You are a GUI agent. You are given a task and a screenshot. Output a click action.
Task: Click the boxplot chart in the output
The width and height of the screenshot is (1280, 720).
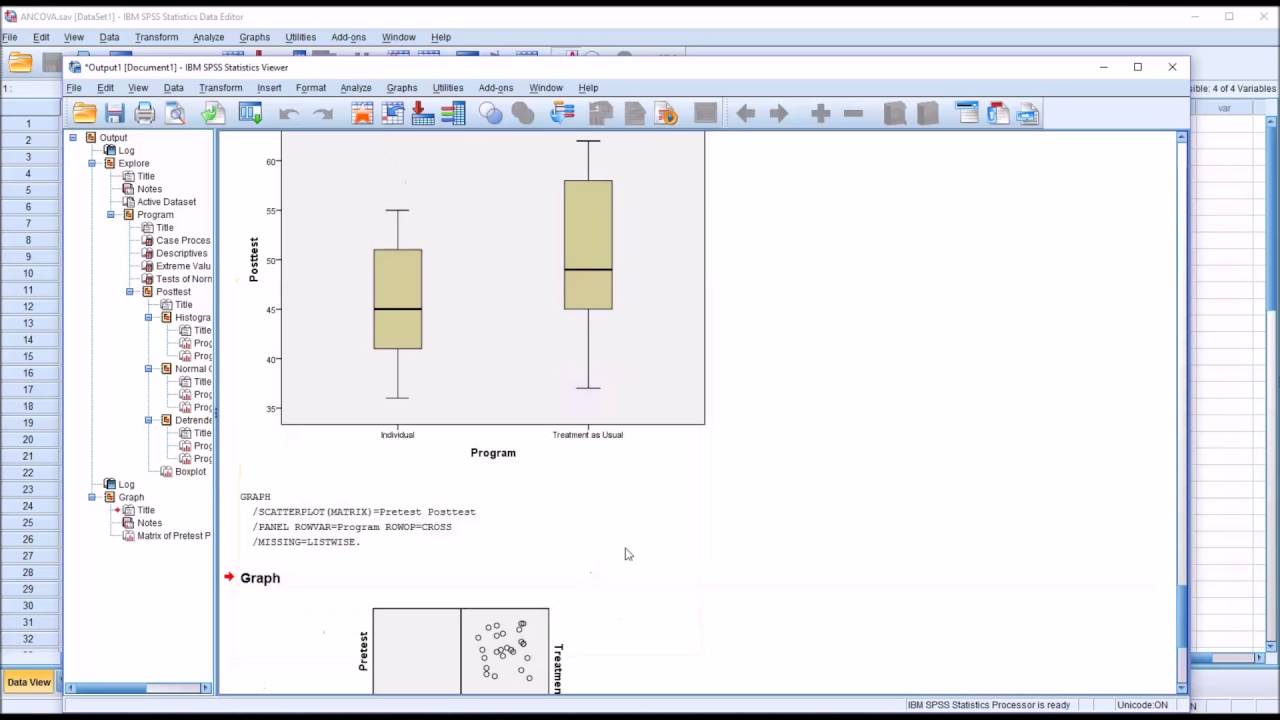pyautogui.click(x=475, y=296)
